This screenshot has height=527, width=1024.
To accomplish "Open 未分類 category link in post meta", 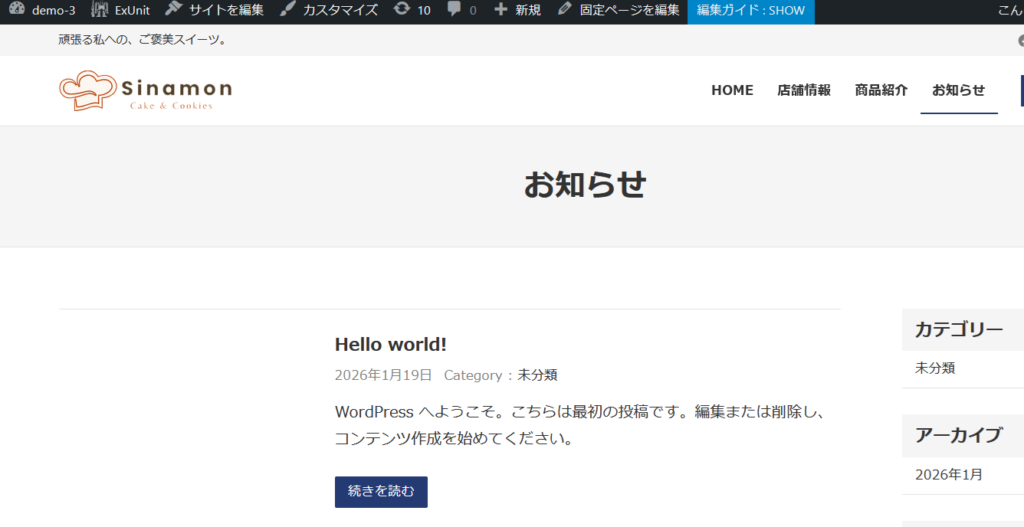I will tap(537, 375).
